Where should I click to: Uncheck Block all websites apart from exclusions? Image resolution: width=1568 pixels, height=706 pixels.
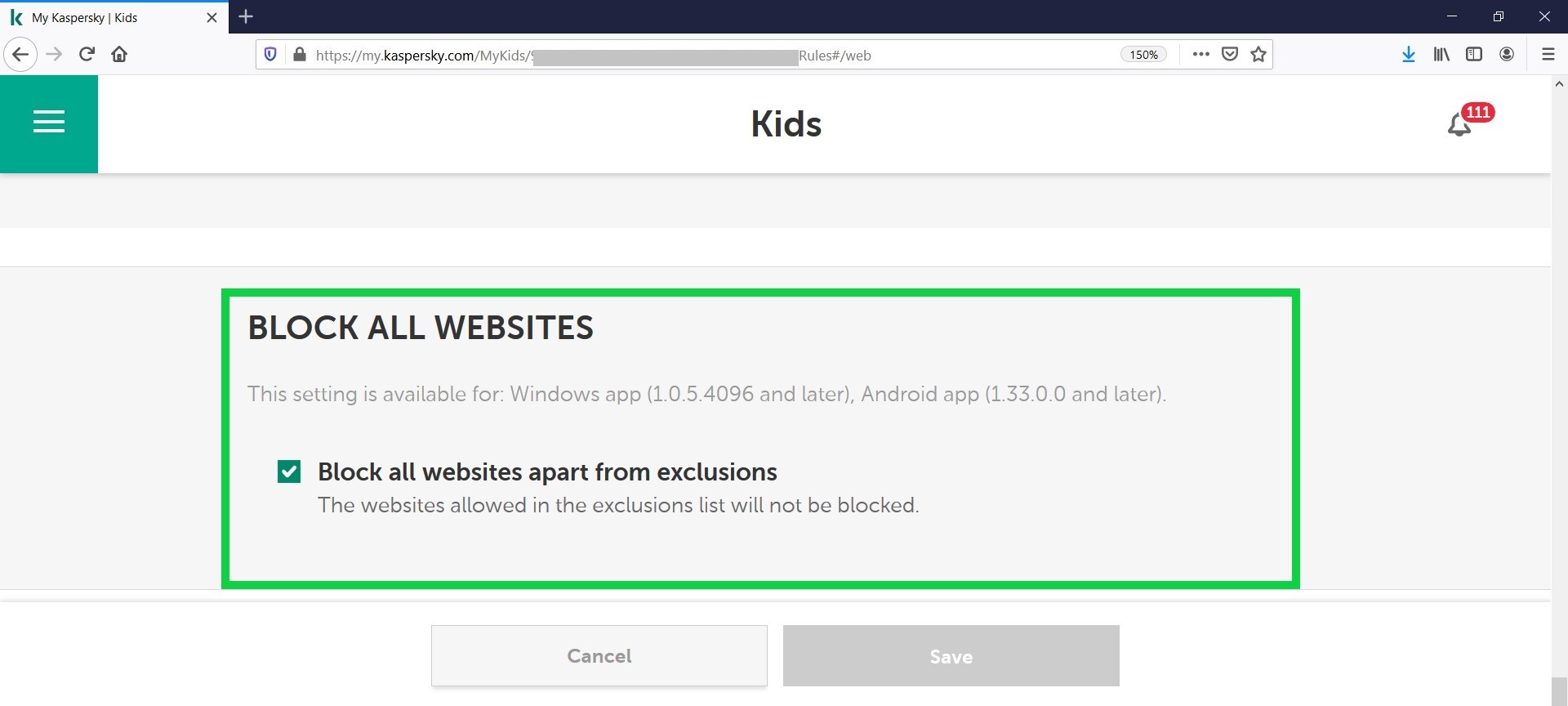click(x=289, y=471)
